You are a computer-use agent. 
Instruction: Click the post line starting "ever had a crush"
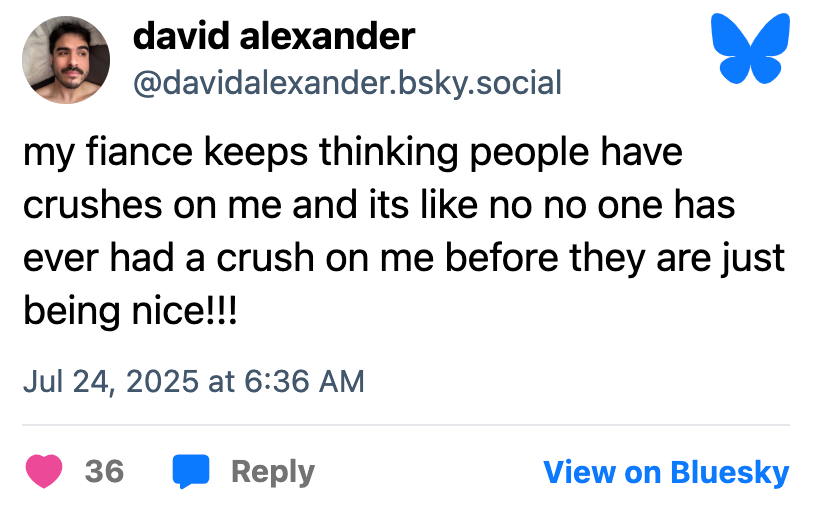click(404, 257)
